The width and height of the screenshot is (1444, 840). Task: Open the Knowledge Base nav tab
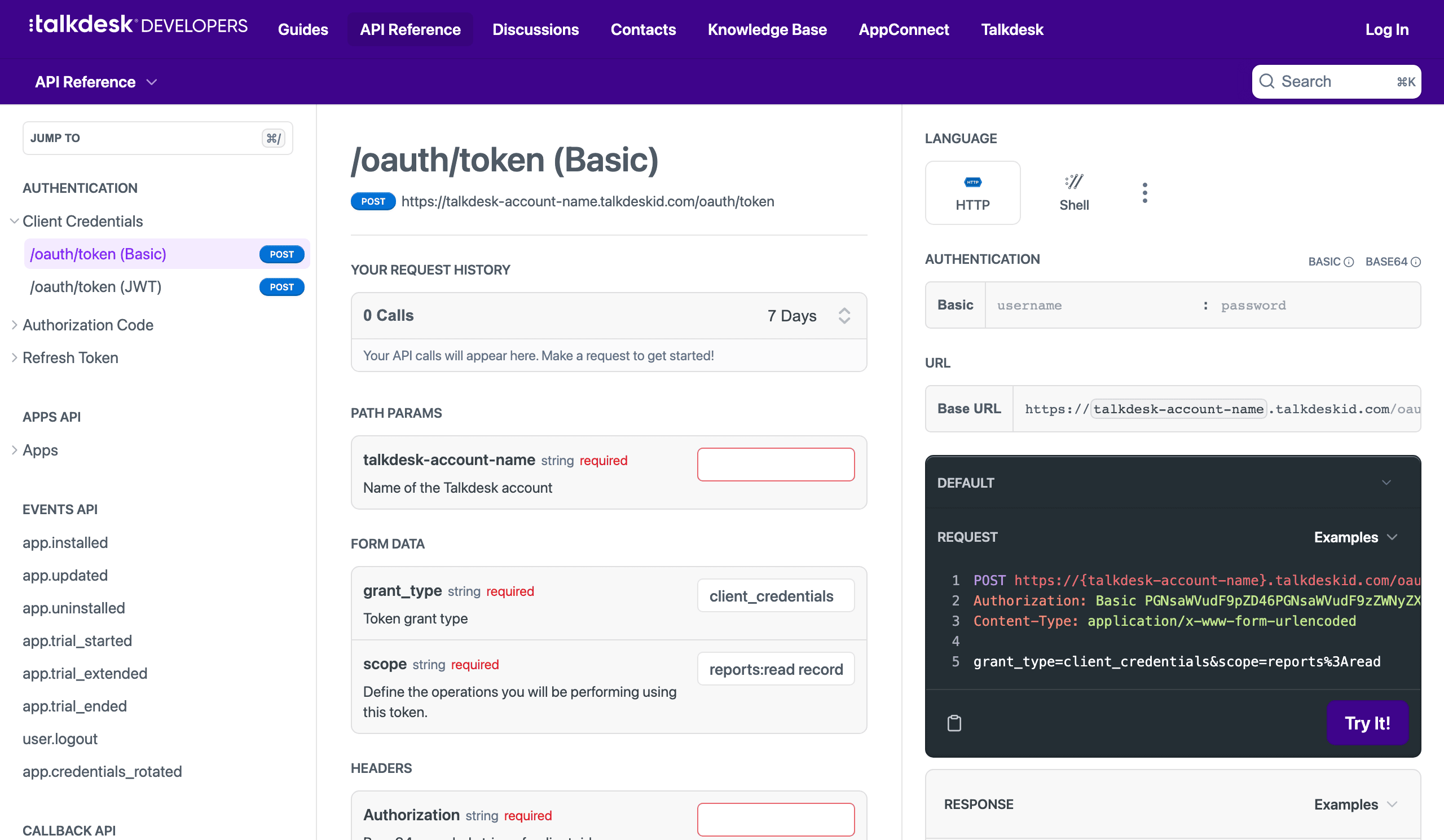click(x=767, y=29)
